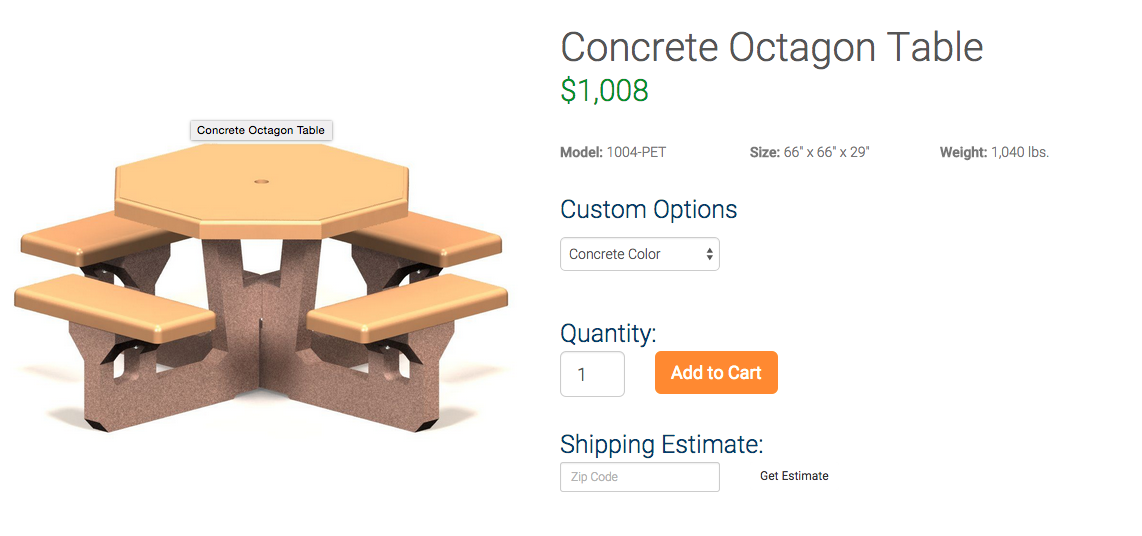Click the Size 66" x 66" x 29" specification
The height and width of the screenshot is (536, 1142).
tap(810, 153)
